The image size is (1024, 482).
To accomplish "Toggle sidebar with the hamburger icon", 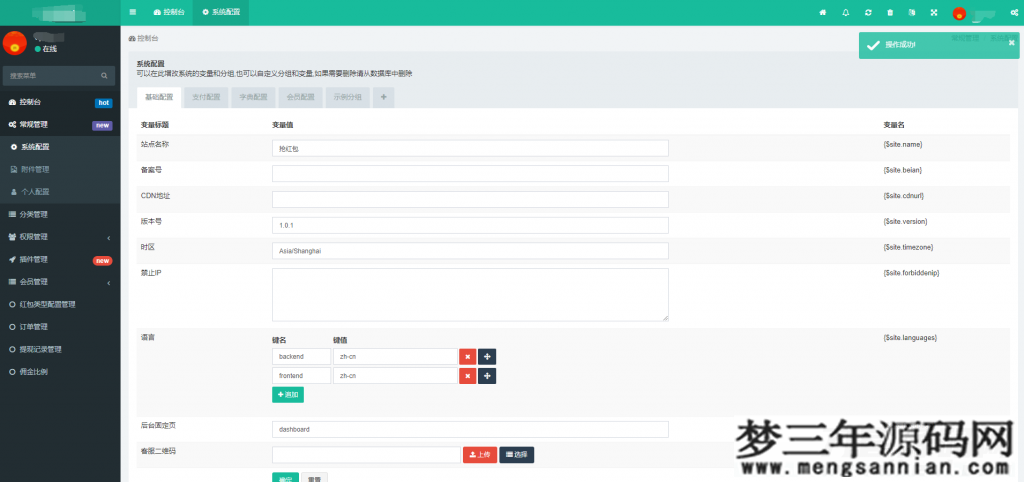I will (133, 12).
